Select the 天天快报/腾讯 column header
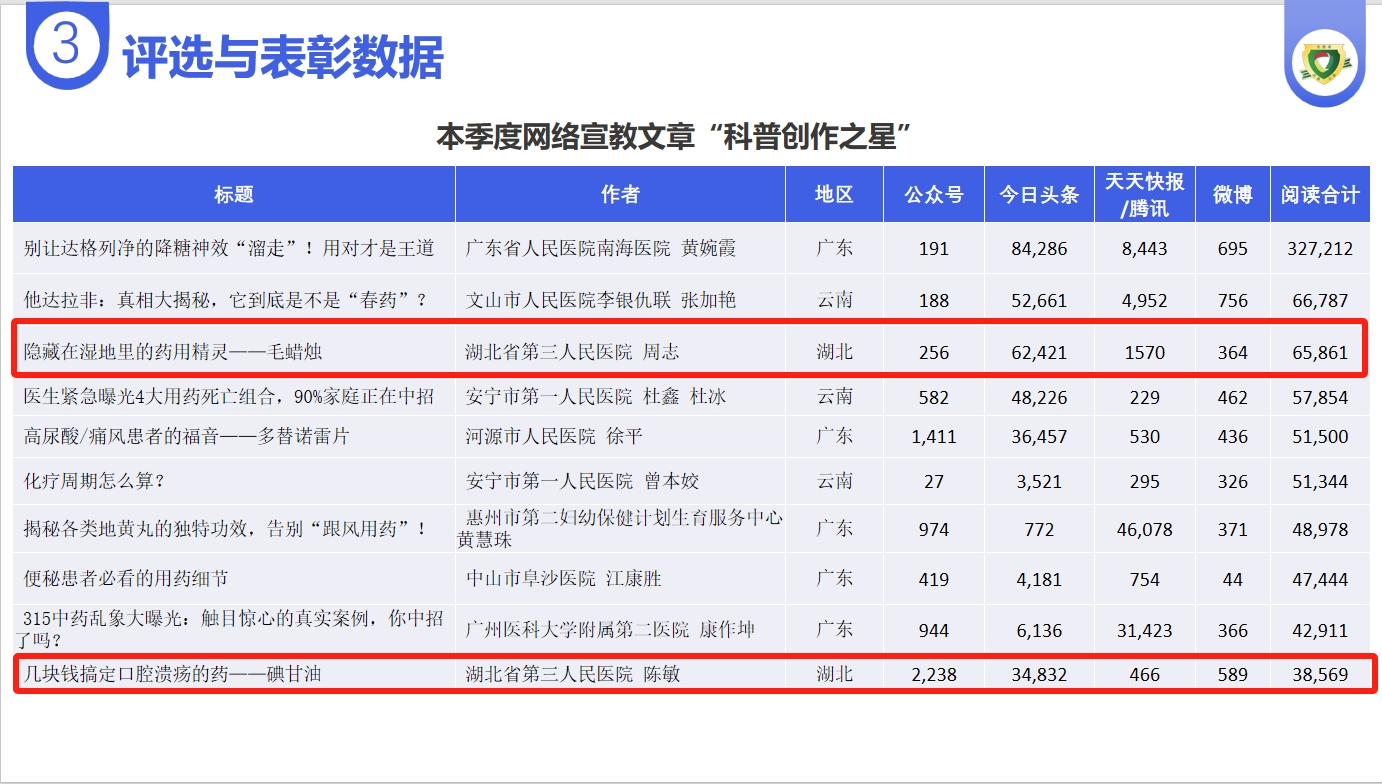1382x784 pixels. pyautogui.click(x=1145, y=194)
